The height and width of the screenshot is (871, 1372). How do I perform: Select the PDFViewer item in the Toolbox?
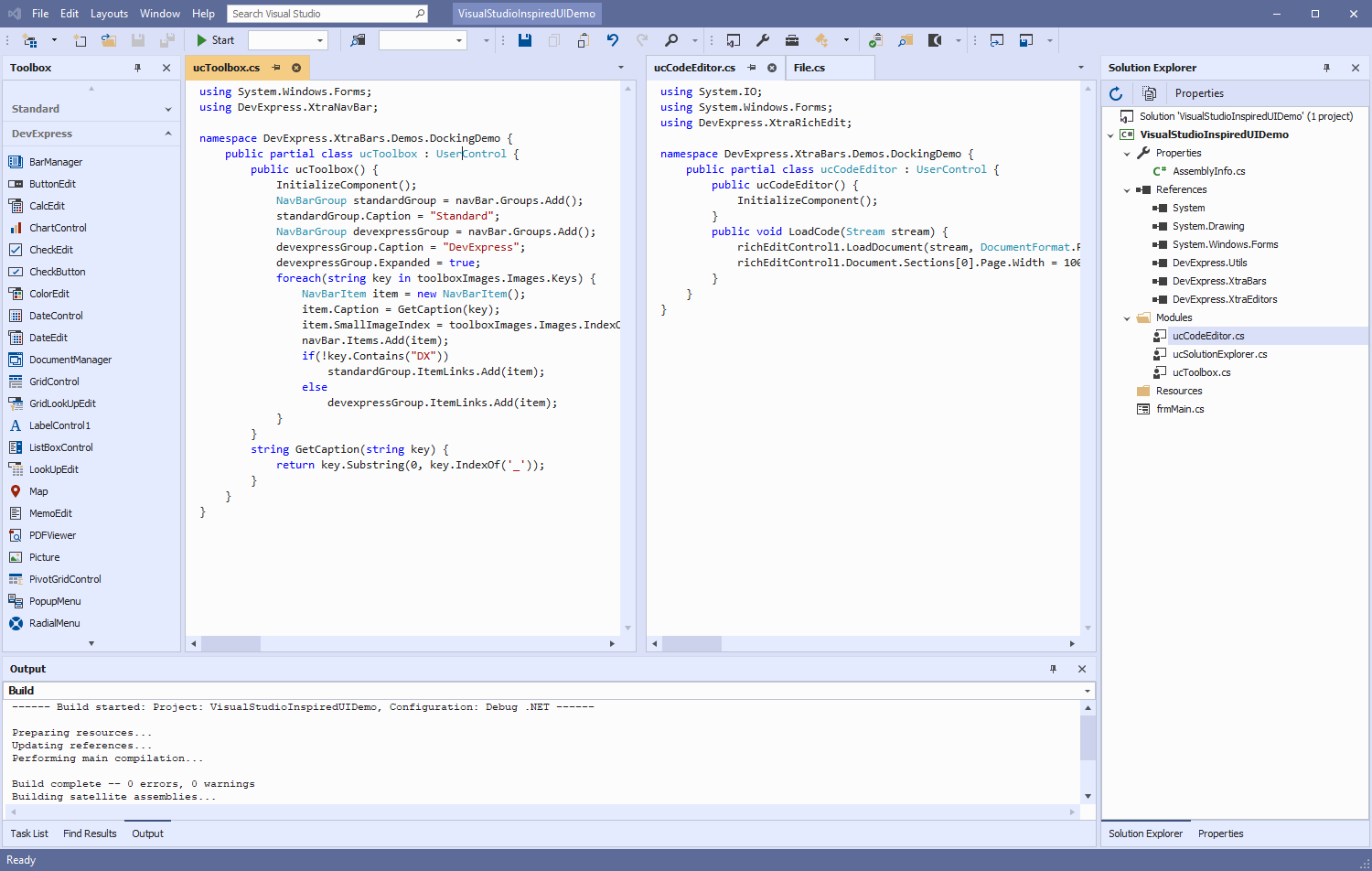[54, 534]
